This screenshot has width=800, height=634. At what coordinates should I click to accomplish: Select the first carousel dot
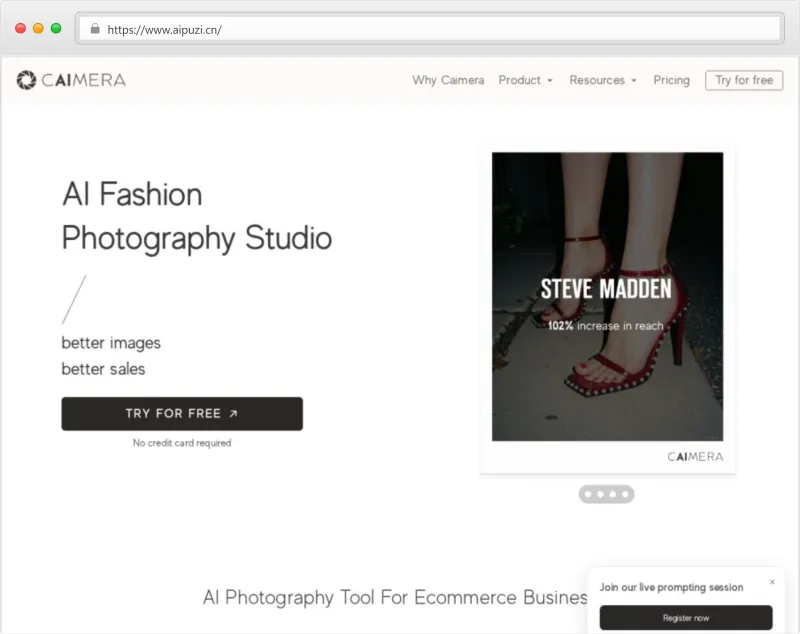click(x=587, y=494)
